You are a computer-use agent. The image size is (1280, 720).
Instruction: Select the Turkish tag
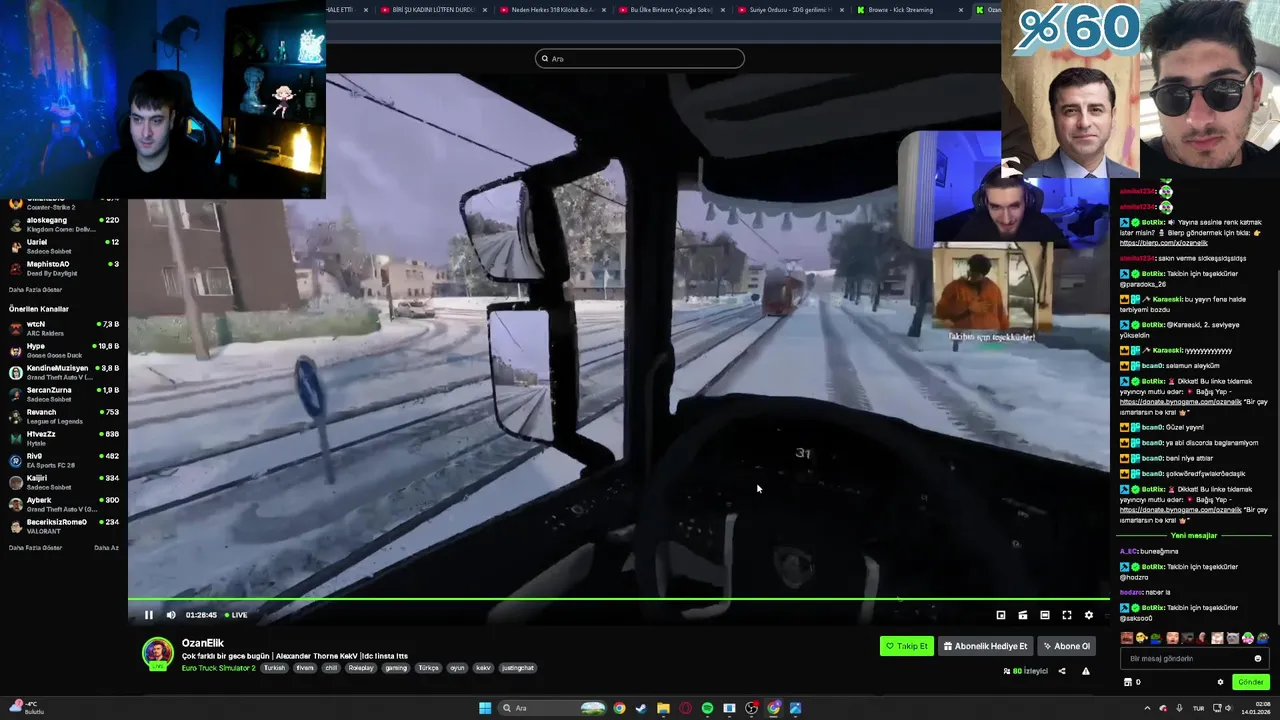click(275, 668)
